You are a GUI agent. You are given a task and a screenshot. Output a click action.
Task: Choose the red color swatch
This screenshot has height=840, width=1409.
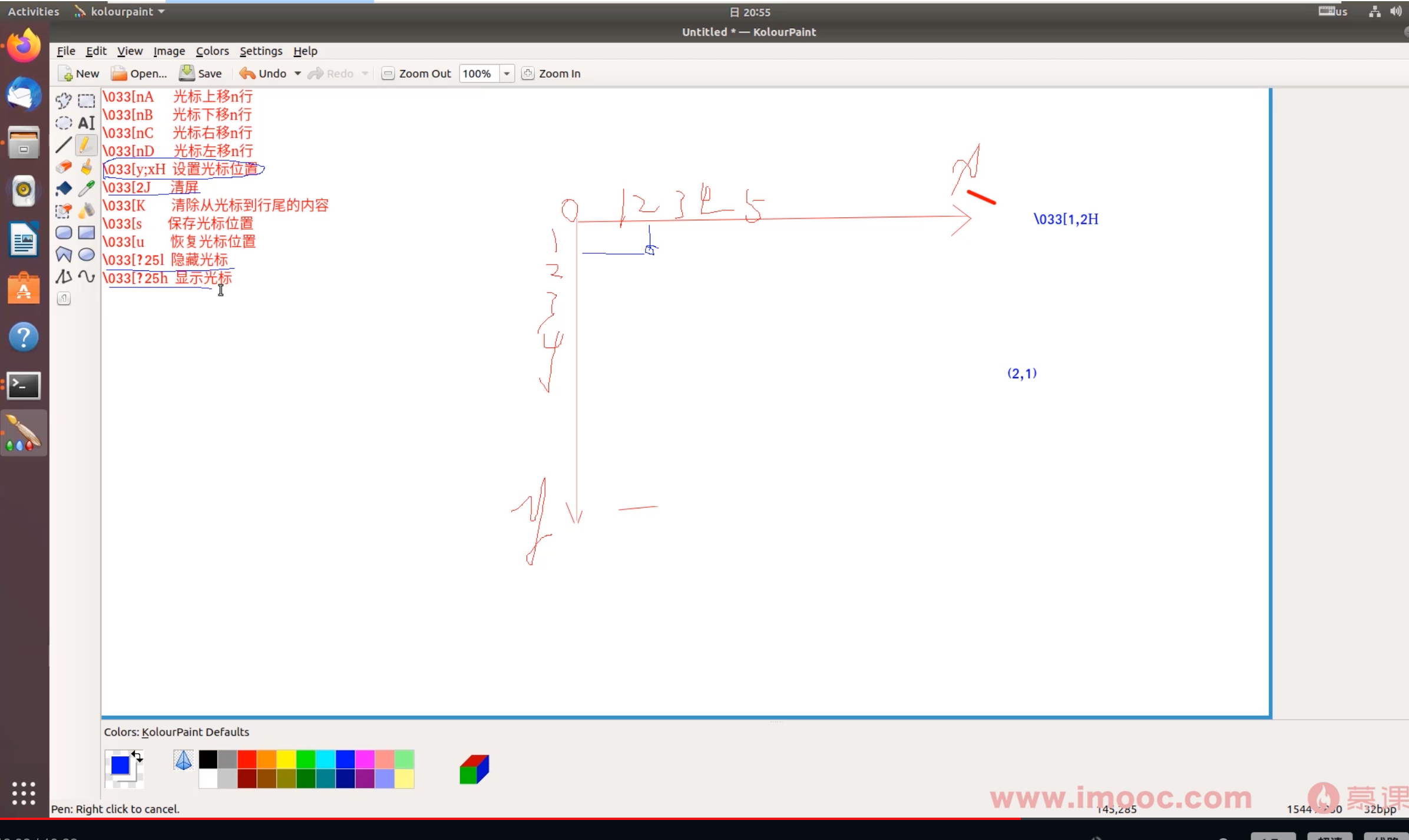pyautogui.click(x=247, y=759)
